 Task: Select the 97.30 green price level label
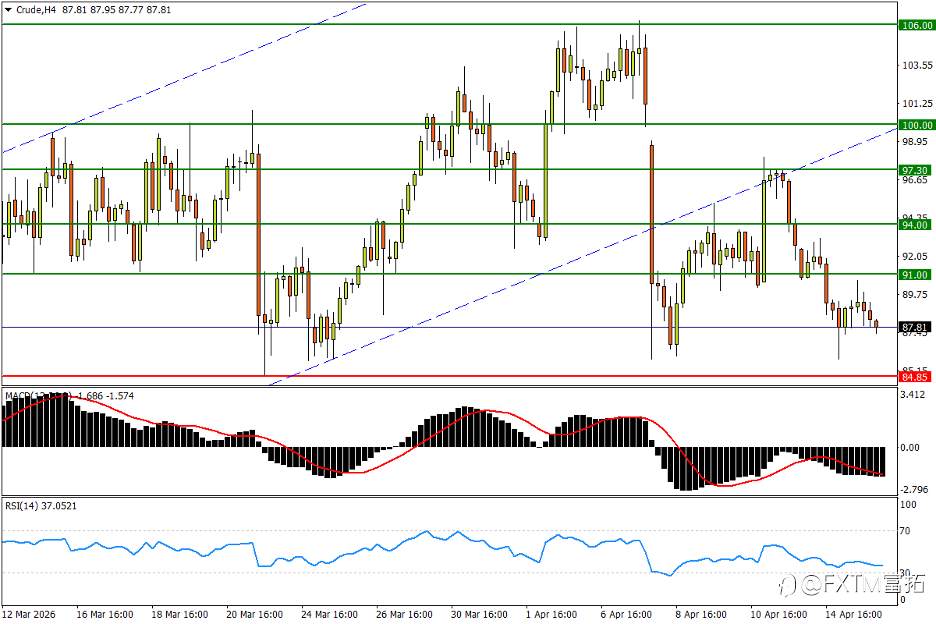coord(915,170)
